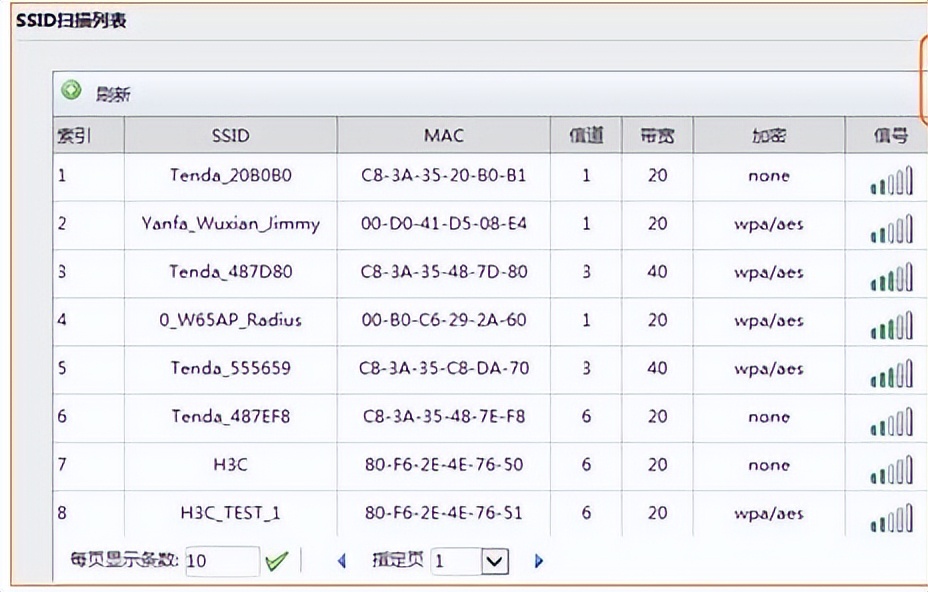Select the Yanfa_Wuxian_Jimmy network

point(230,224)
